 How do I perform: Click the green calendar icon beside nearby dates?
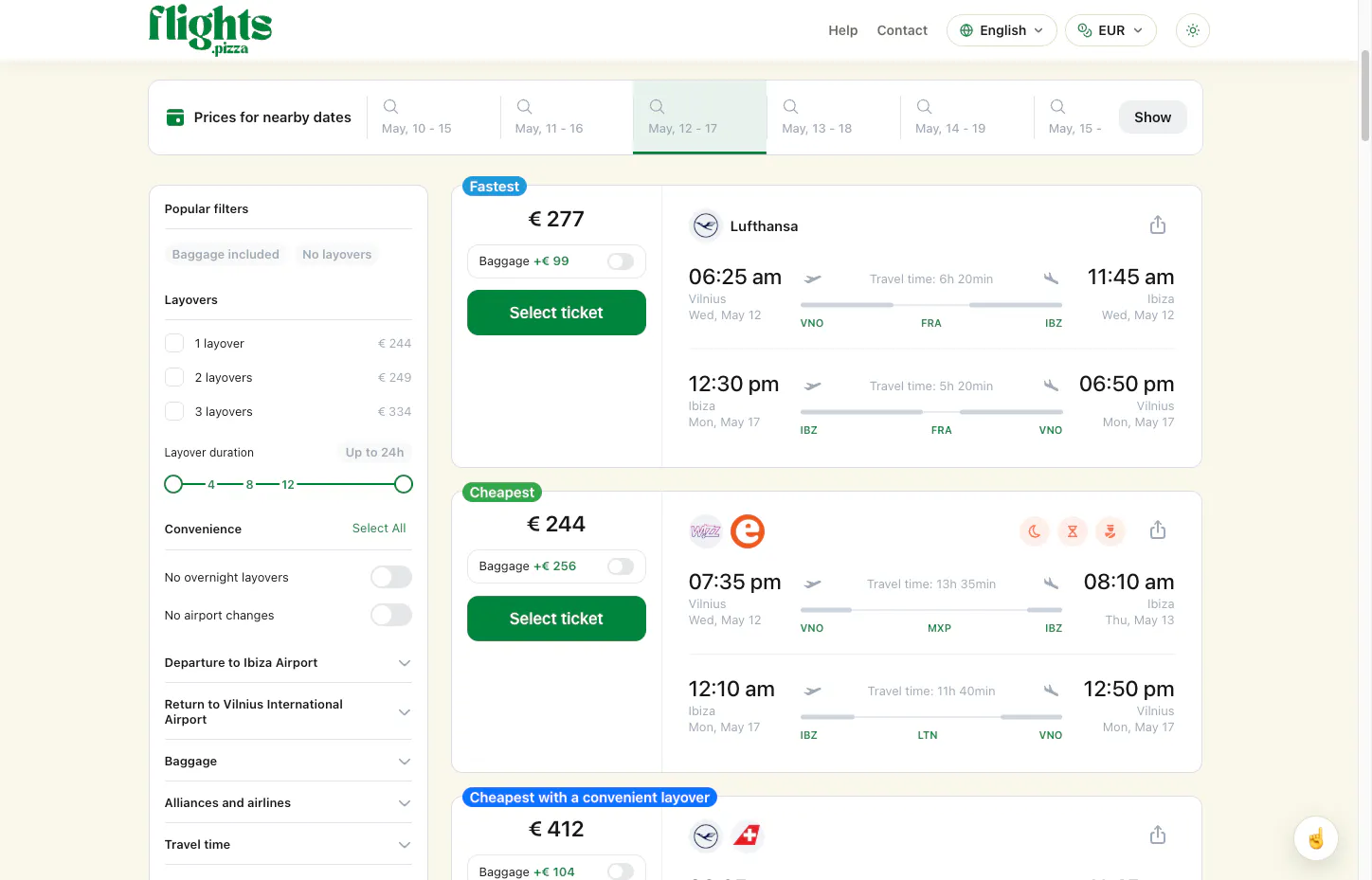pyautogui.click(x=175, y=117)
